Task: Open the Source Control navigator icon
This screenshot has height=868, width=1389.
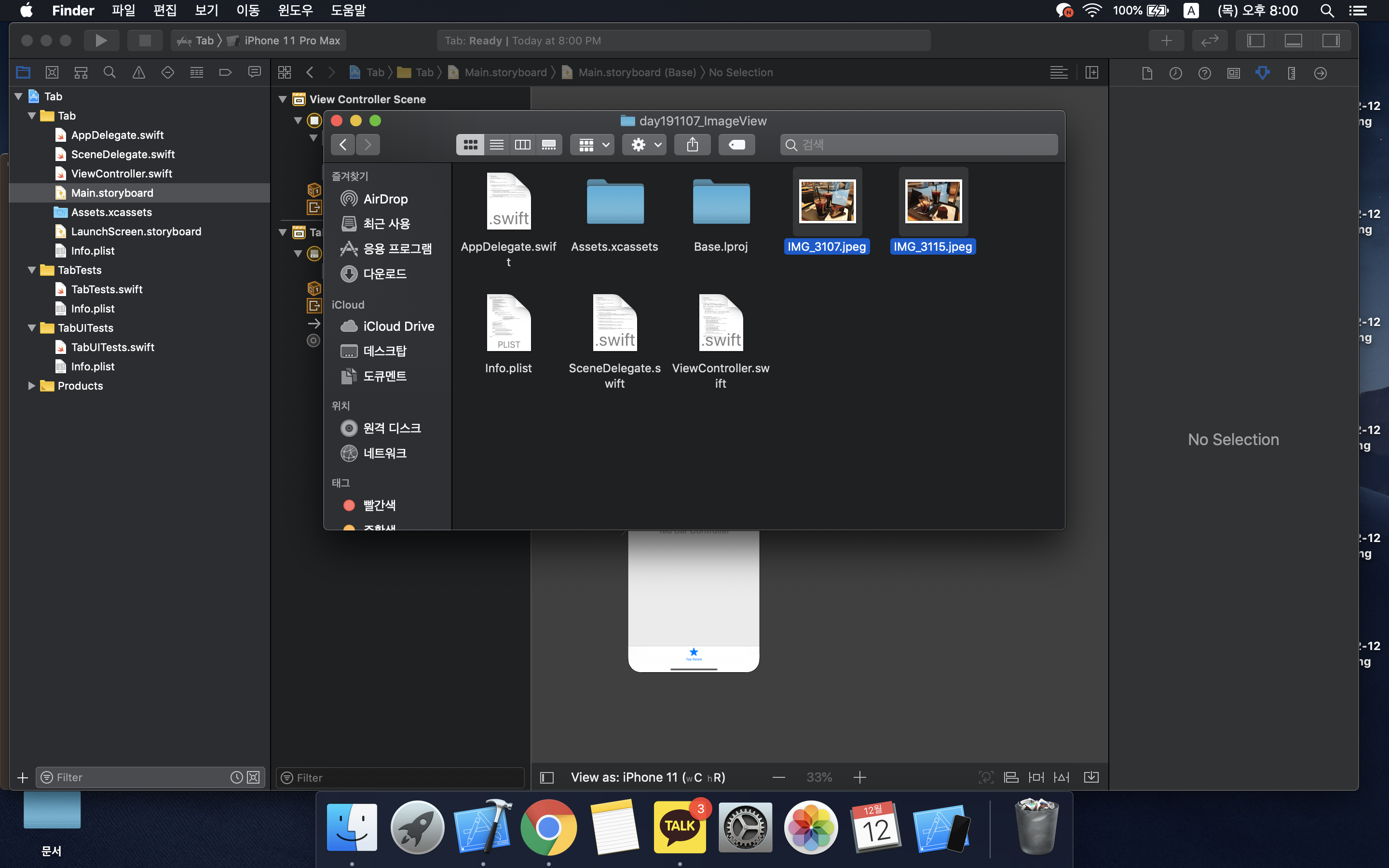Action: coord(52,72)
